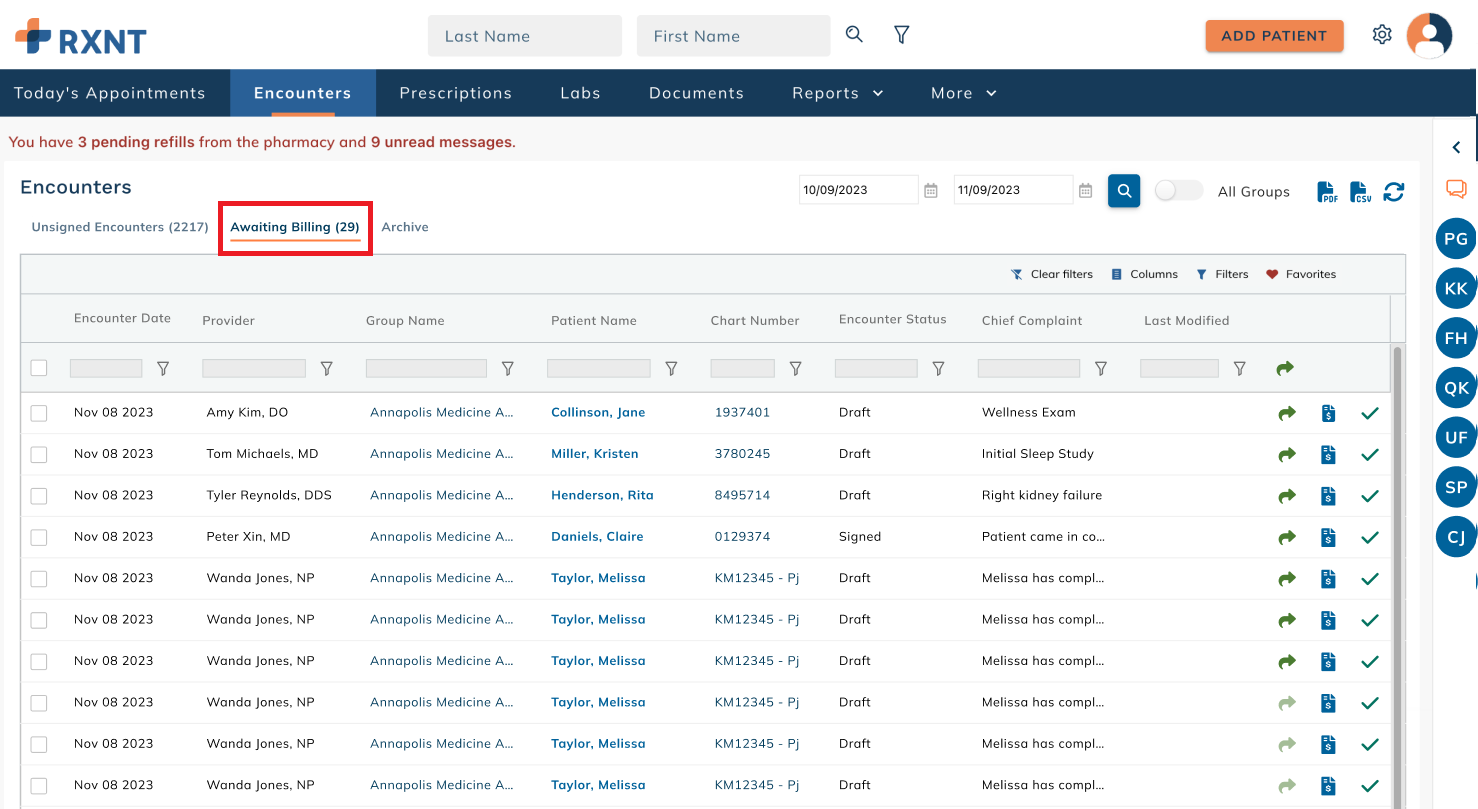This screenshot has height=809, width=1478.
Task: Open chat with PG contact
Action: click(x=1456, y=239)
